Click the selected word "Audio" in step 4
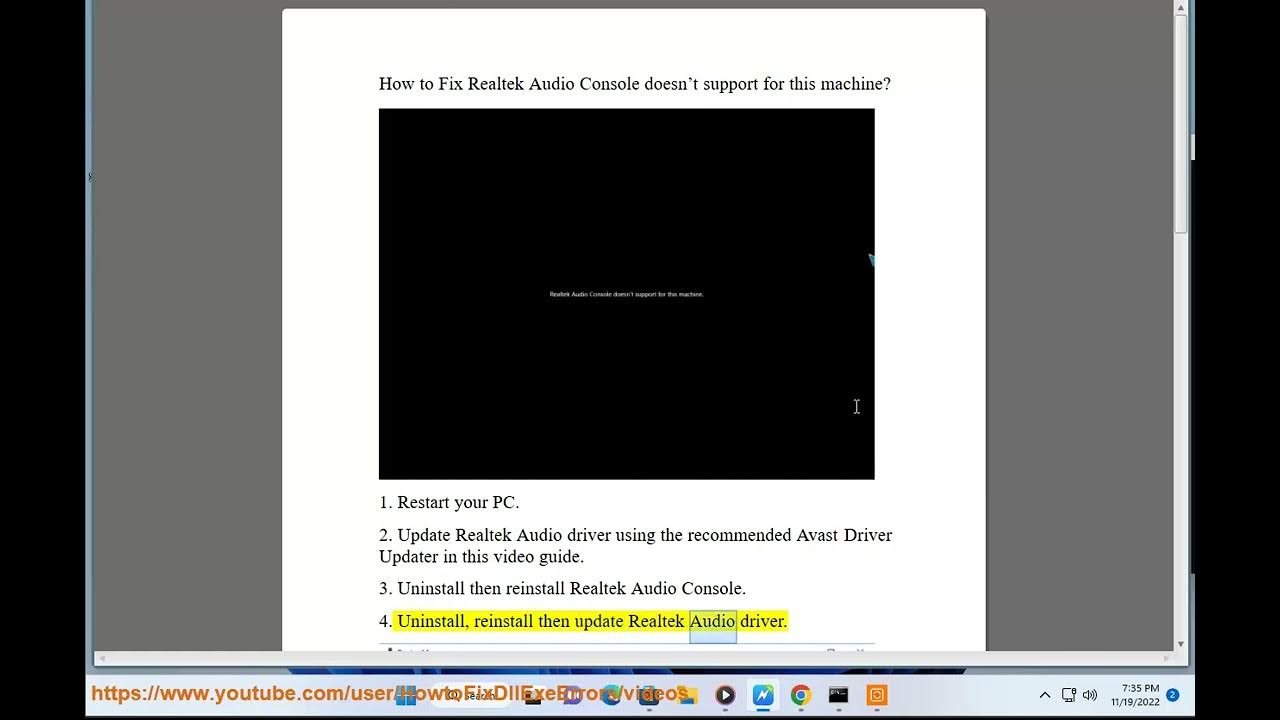The width and height of the screenshot is (1280, 720). [x=712, y=621]
